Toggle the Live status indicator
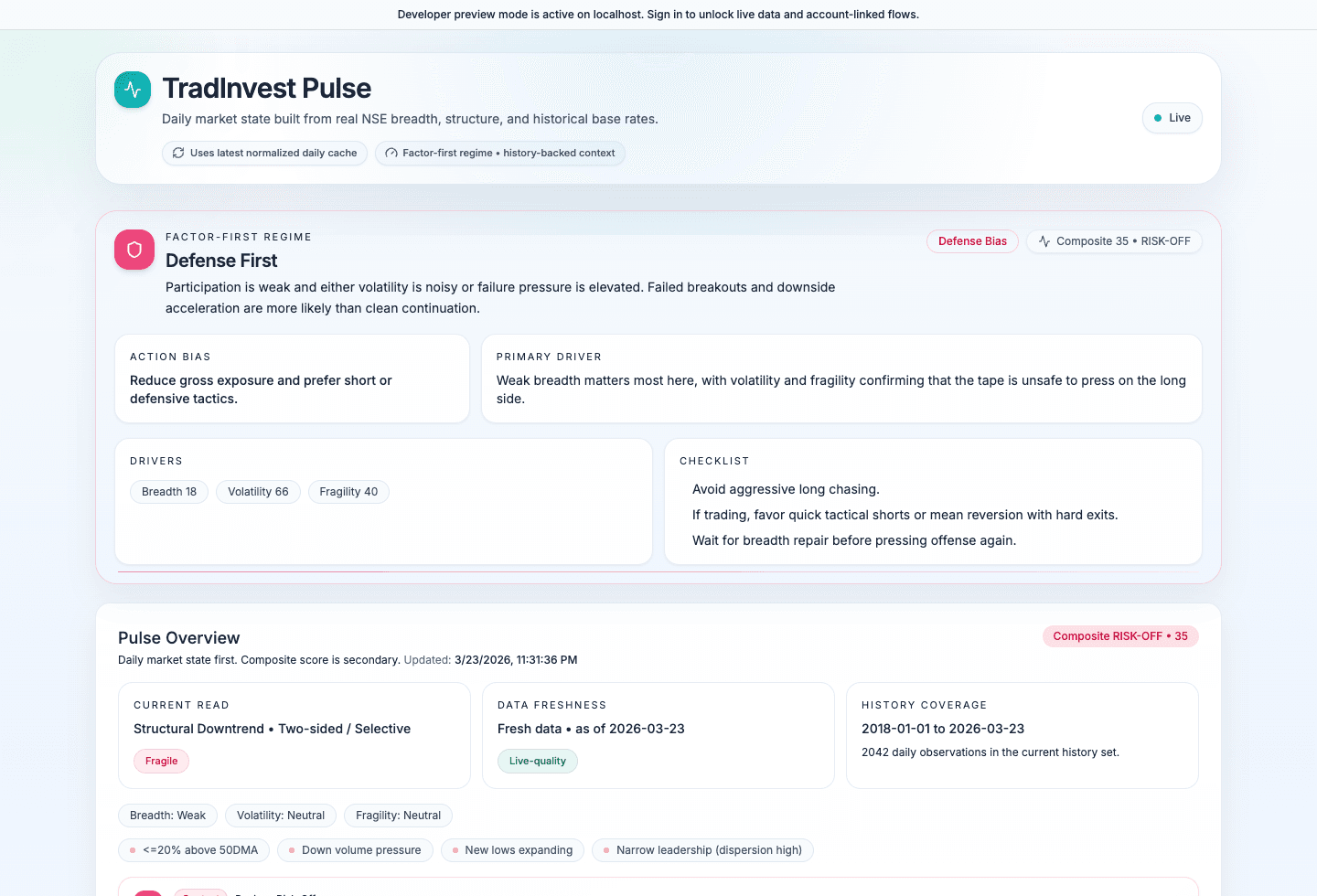This screenshot has height=896, width=1317. pos(1172,118)
